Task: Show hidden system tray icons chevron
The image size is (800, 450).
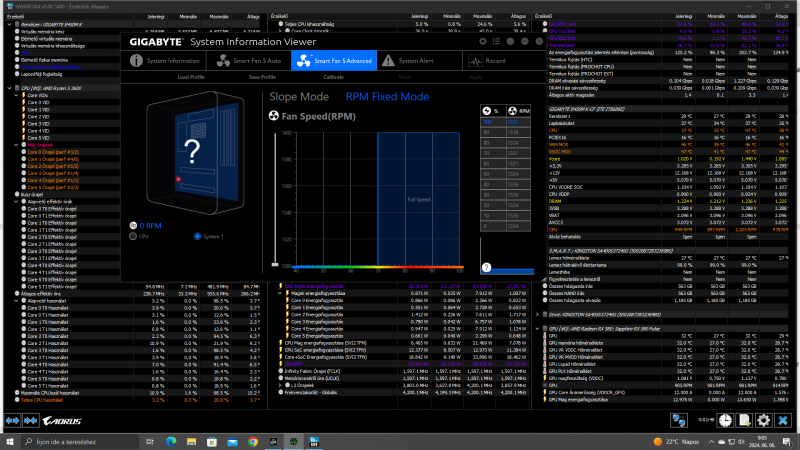Action: pyautogui.click(x=711, y=441)
